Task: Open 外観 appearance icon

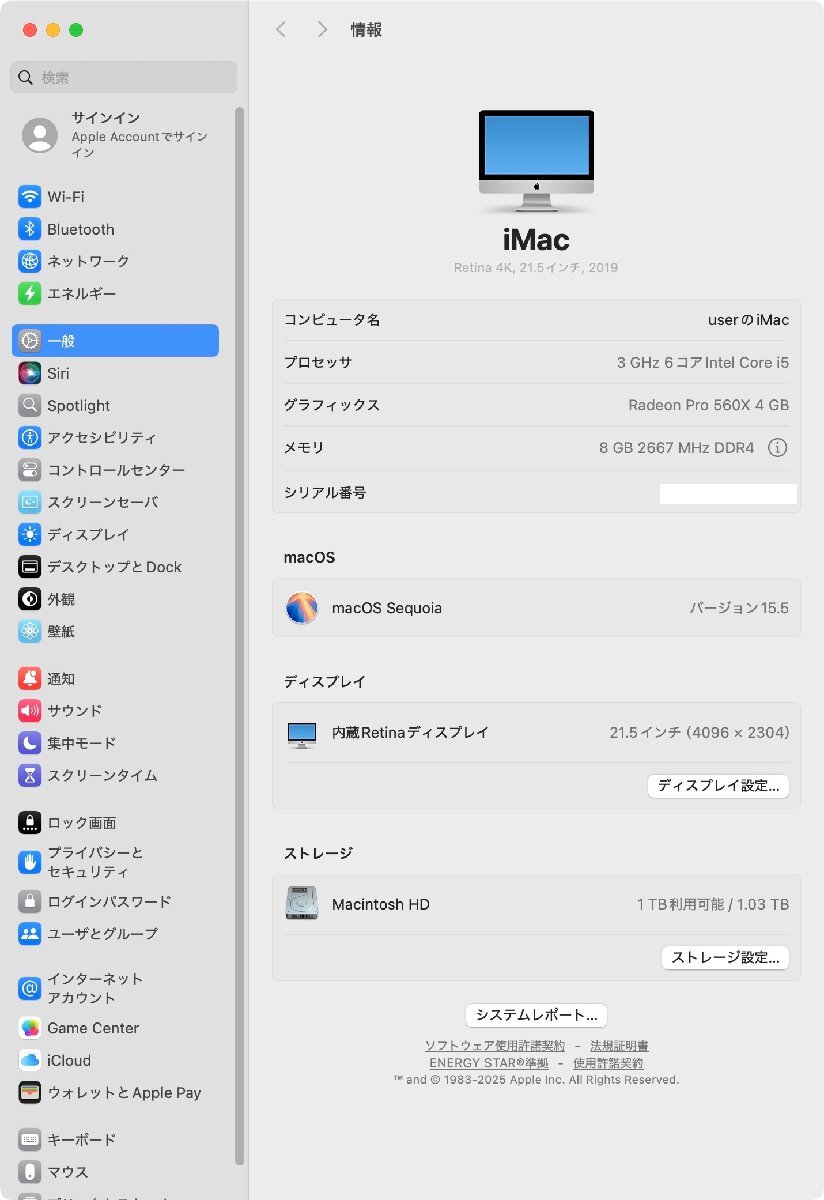Action: click(30, 599)
